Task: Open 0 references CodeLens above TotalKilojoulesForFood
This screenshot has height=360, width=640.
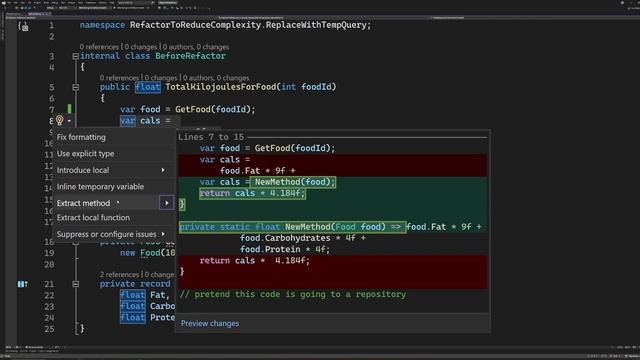Action: [119, 78]
